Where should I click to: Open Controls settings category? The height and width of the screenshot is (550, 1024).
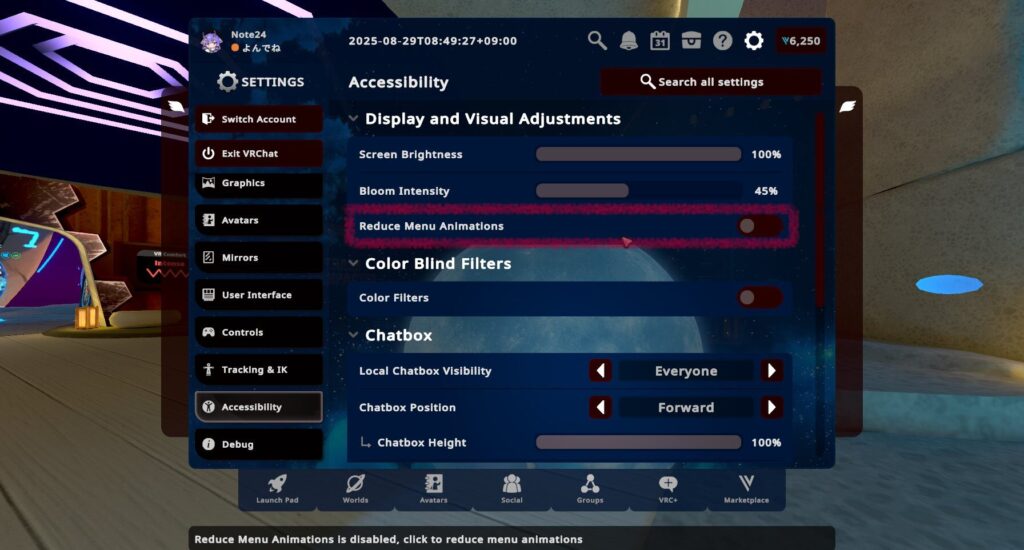[259, 332]
